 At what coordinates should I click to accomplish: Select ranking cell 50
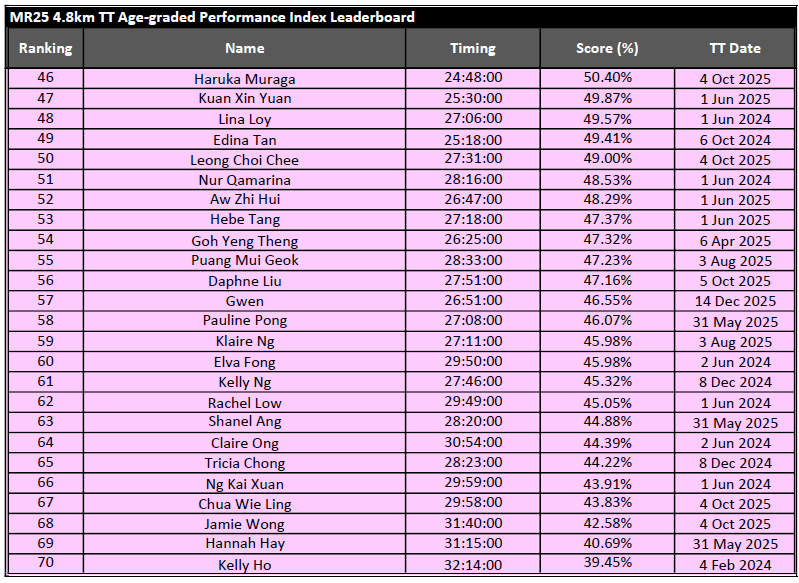(x=45, y=159)
